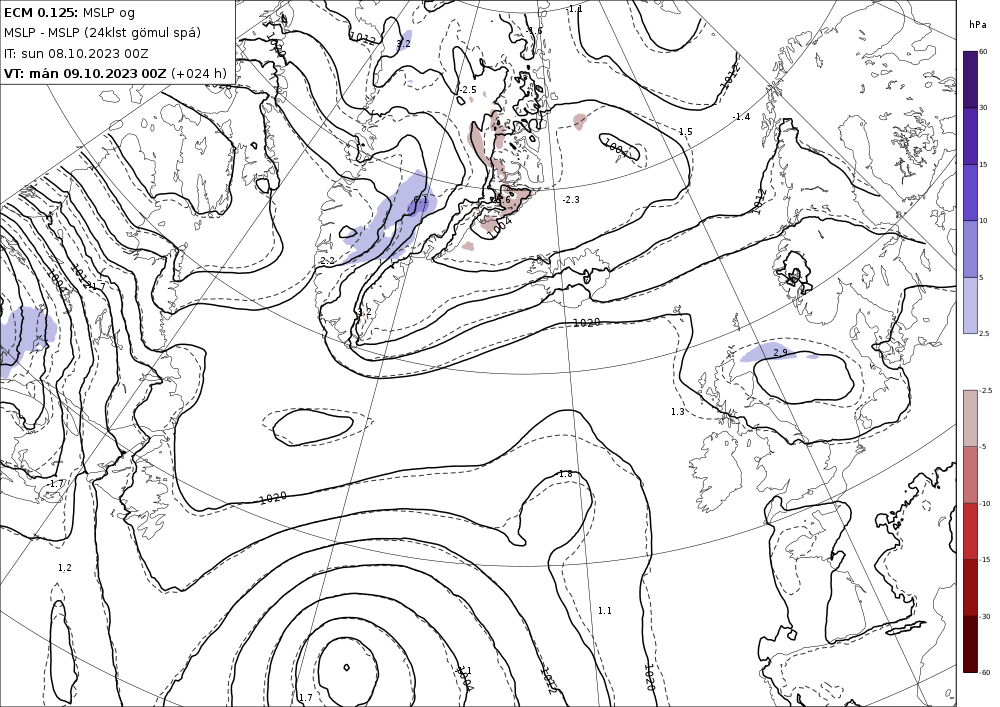
Task: Click the '-2.5' tick above the red scale
Action: [985, 390]
